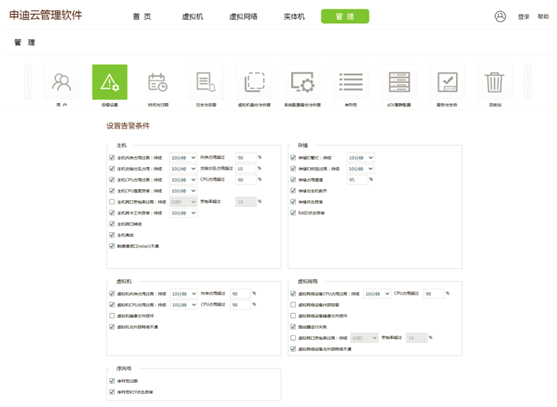Open the log and alarm document icon
The image size is (557, 407).
tap(206, 82)
